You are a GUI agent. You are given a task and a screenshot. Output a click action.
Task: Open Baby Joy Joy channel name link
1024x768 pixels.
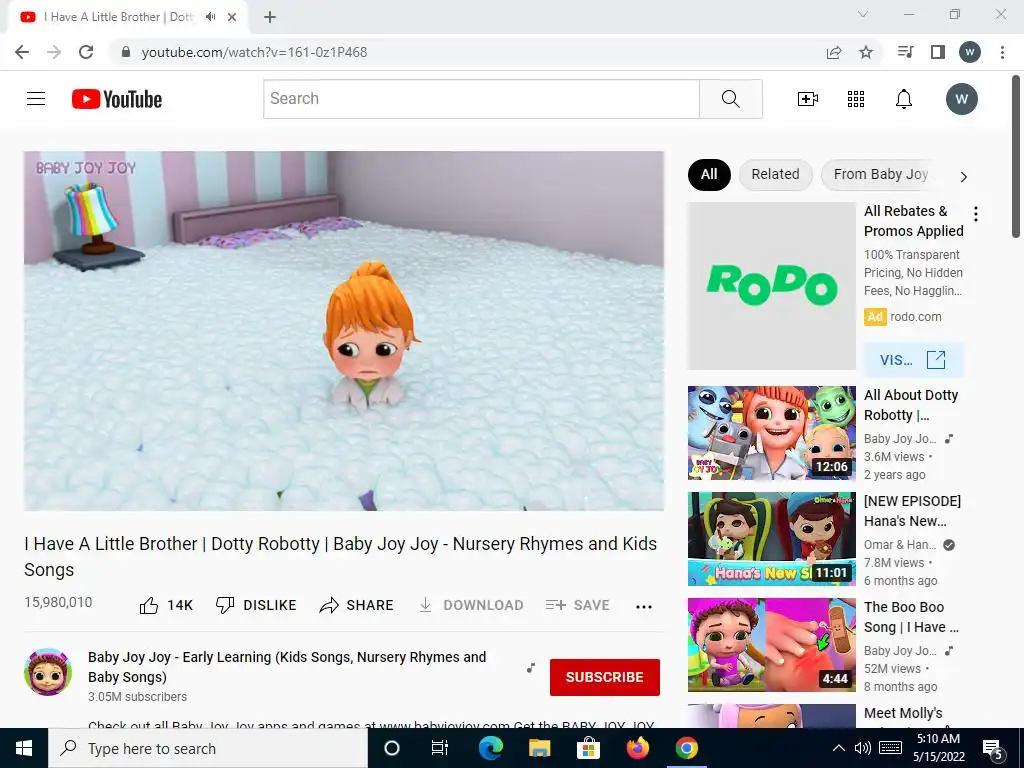(287, 667)
